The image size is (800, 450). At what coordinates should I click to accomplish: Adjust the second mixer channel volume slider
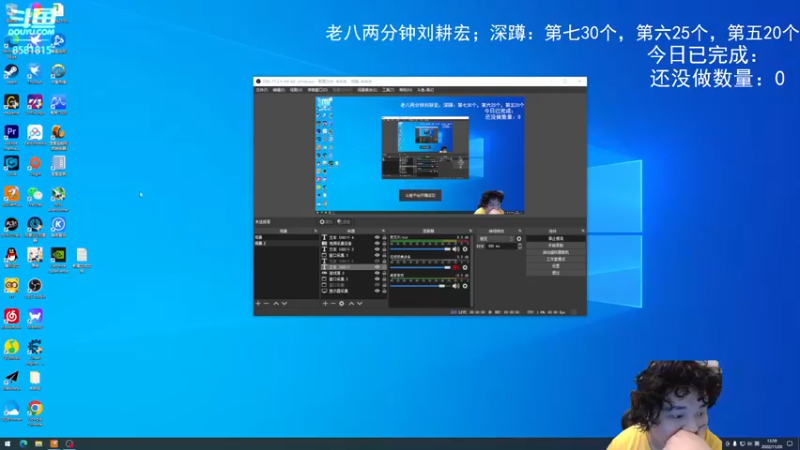pos(420,267)
